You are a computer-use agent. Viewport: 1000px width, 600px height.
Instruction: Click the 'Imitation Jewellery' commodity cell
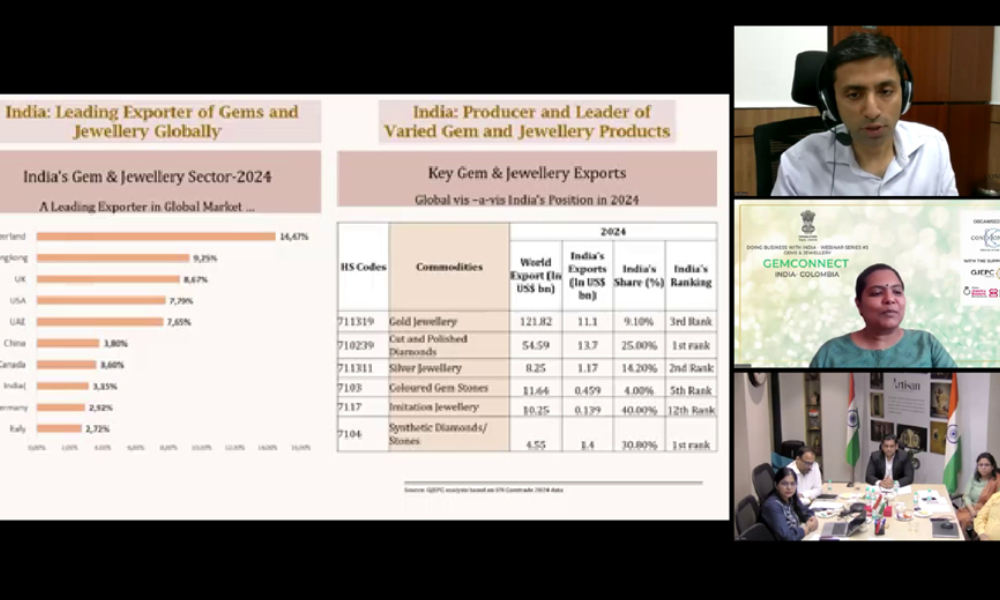(x=433, y=407)
